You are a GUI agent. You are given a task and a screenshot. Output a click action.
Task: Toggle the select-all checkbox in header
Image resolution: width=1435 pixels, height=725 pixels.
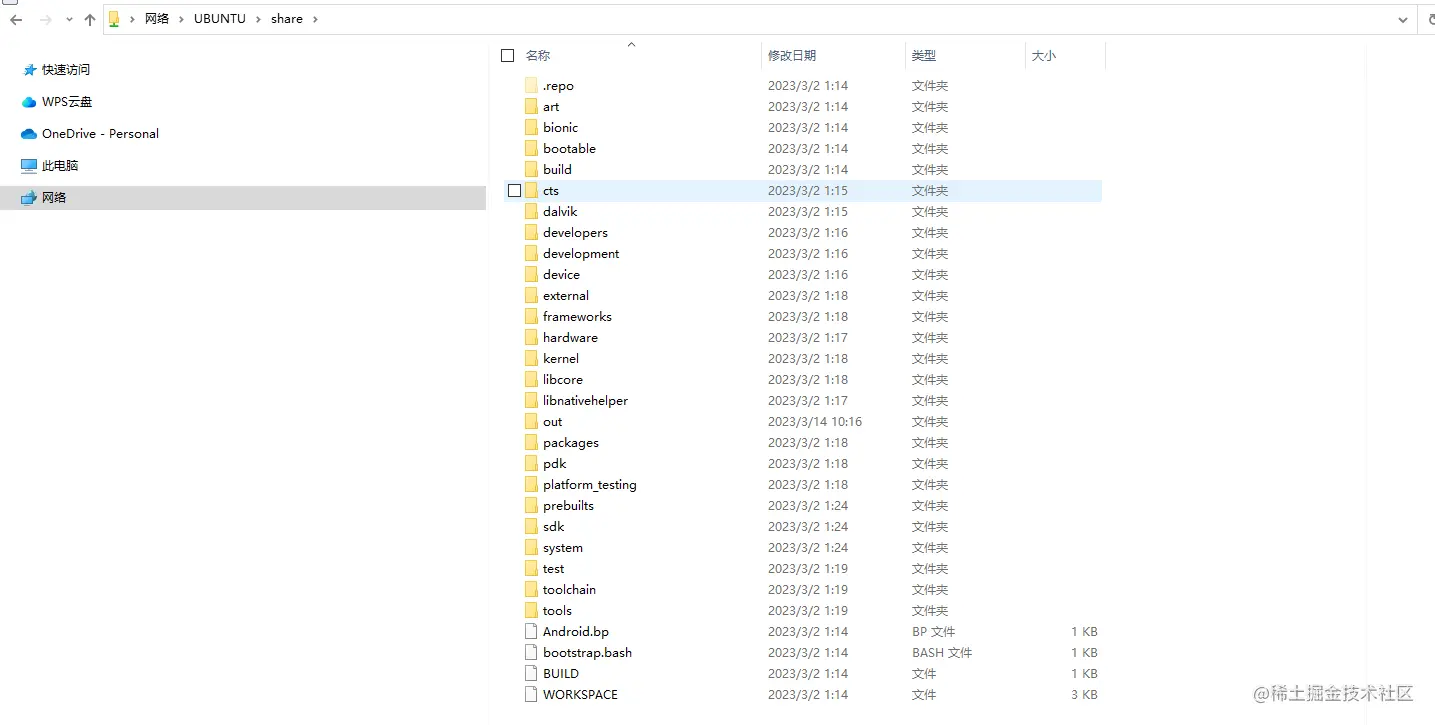coord(508,56)
